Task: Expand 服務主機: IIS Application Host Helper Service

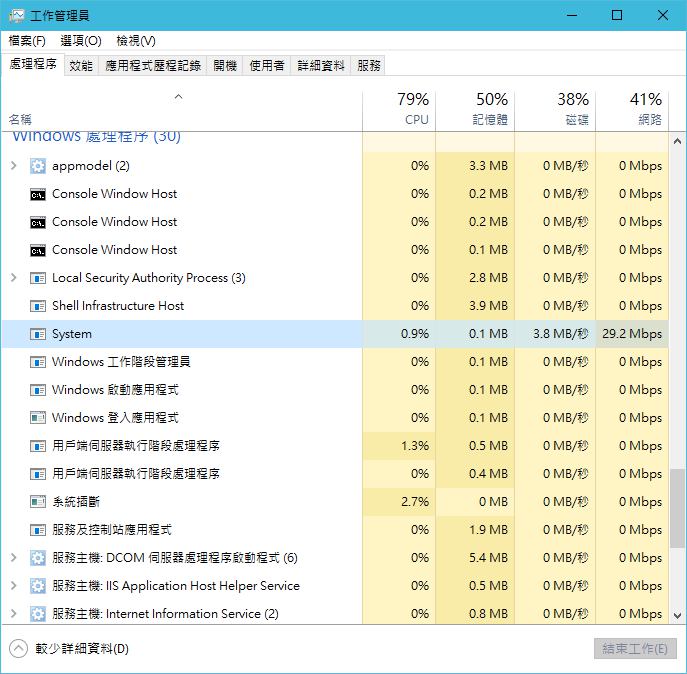Action: click(14, 585)
